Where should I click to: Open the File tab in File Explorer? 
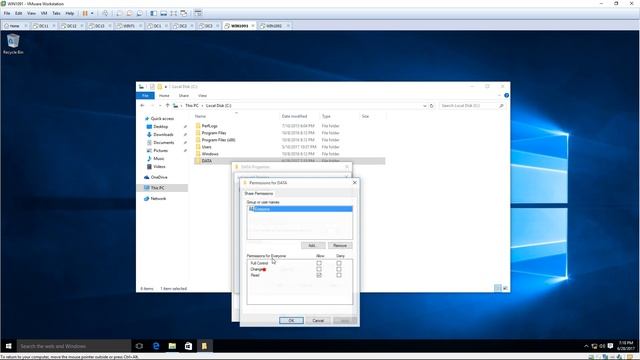tap(145, 96)
